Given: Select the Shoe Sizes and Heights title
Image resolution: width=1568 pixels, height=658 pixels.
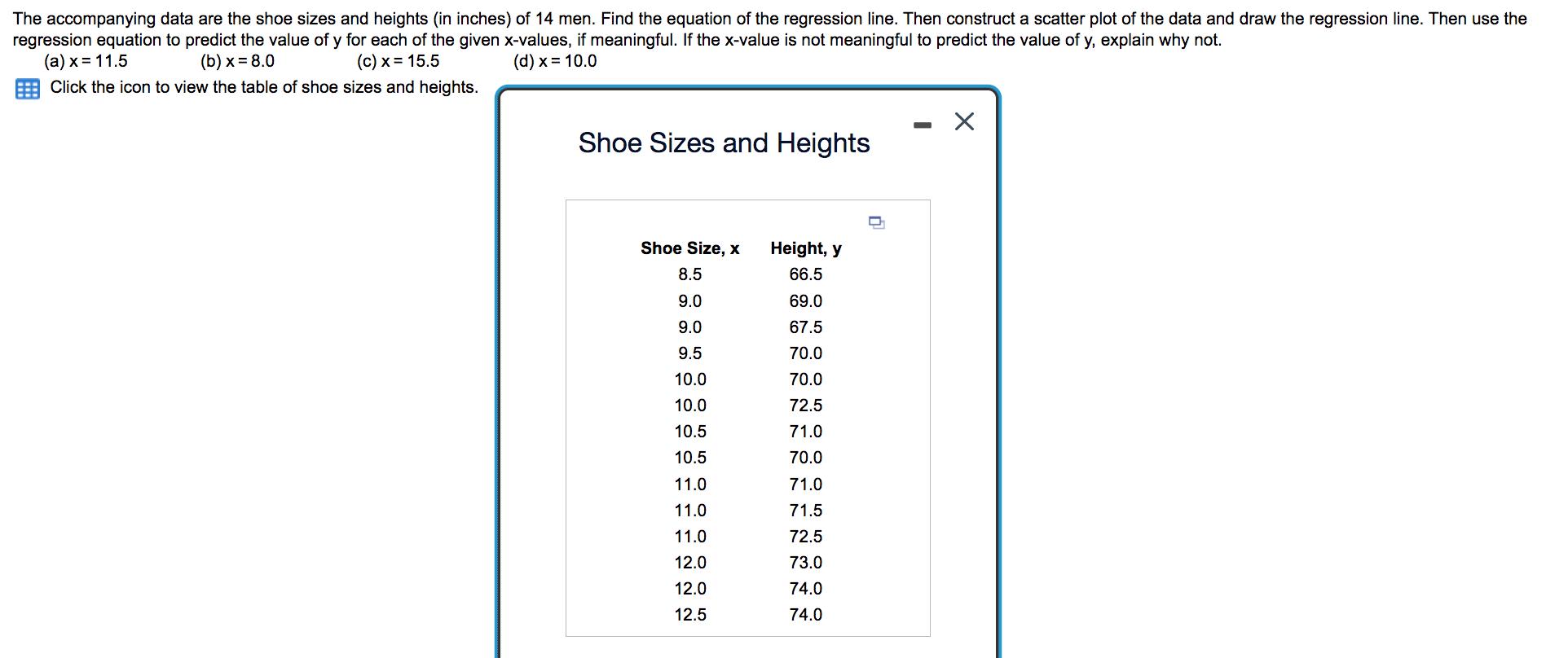Looking at the screenshot, I should pos(724,143).
